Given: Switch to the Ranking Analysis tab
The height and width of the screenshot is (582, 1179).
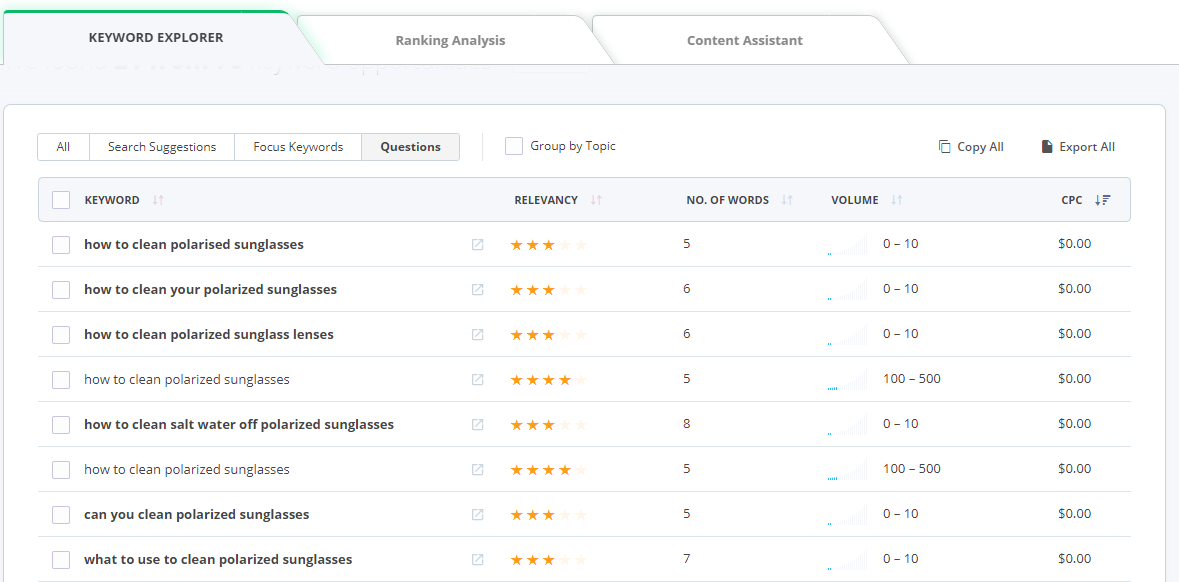Looking at the screenshot, I should 449,40.
